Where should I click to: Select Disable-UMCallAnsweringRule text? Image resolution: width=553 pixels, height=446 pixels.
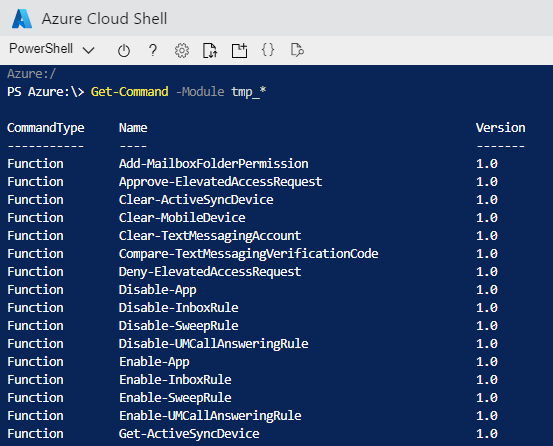coord(213,344)
